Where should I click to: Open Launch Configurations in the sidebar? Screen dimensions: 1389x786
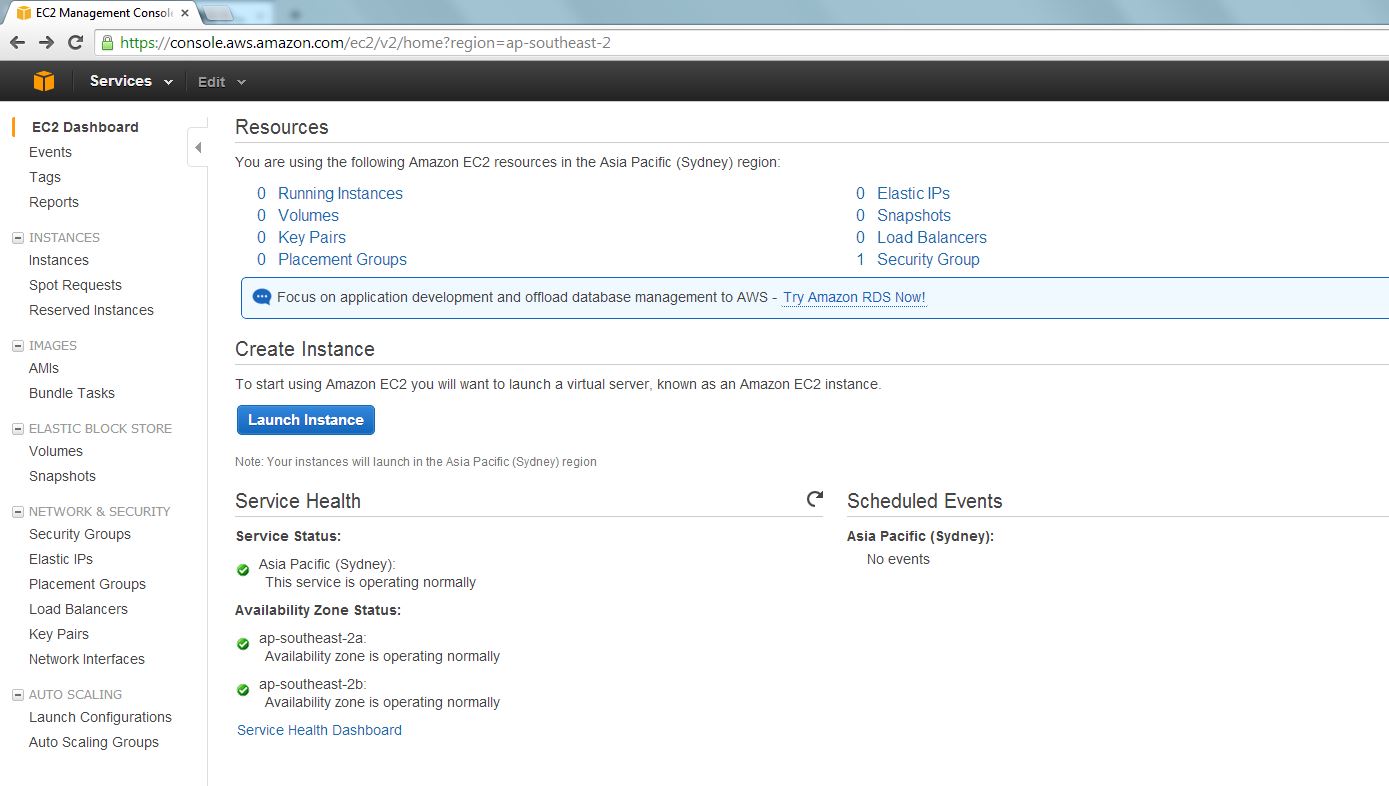(100, 717)
